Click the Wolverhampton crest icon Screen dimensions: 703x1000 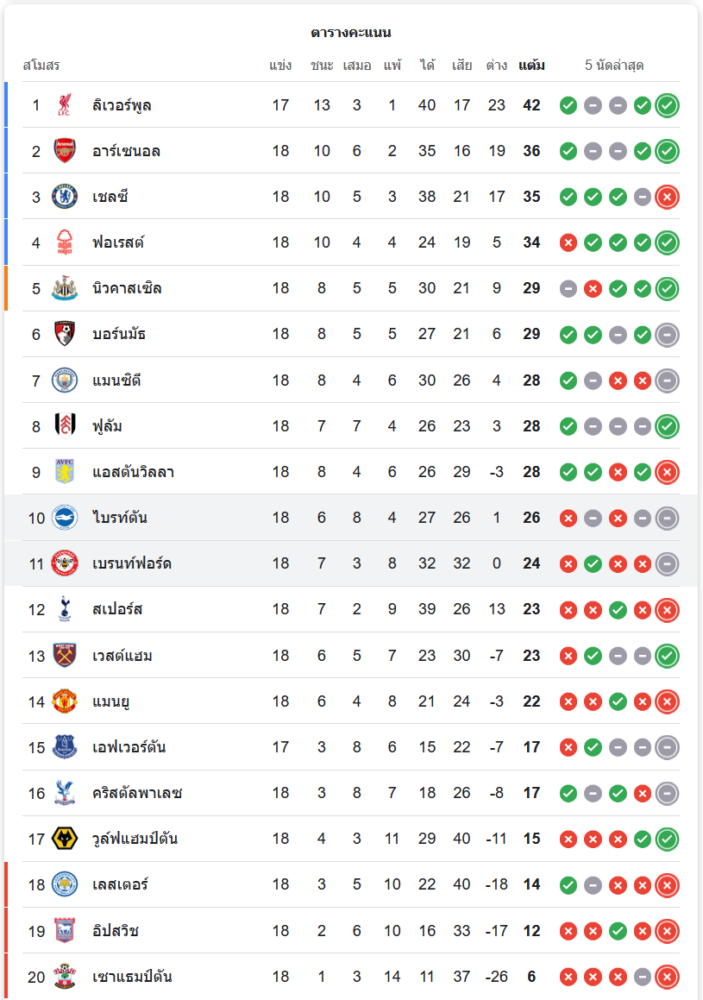tap(65, 839)
